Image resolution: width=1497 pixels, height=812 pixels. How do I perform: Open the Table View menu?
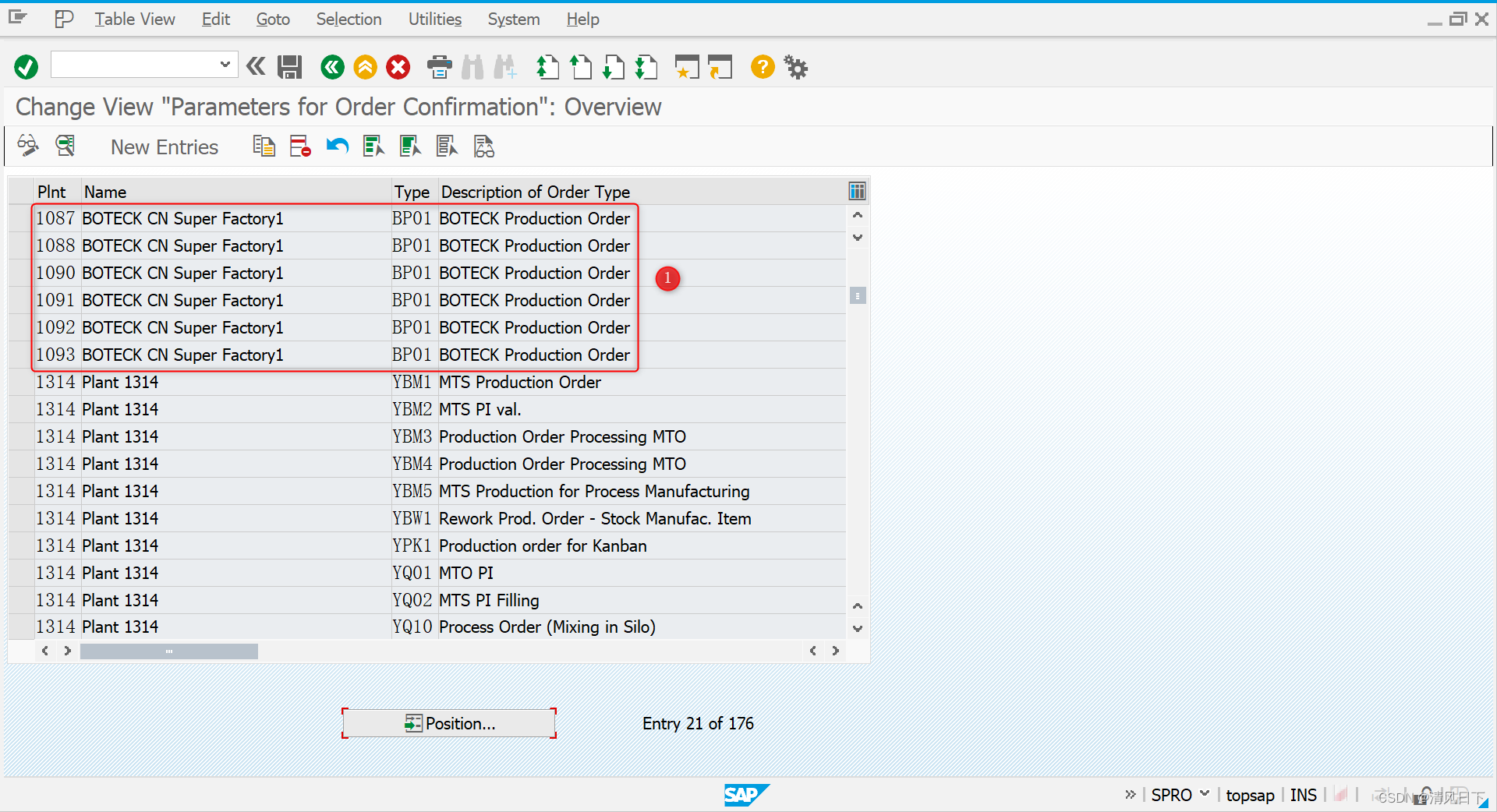point(134,19)
